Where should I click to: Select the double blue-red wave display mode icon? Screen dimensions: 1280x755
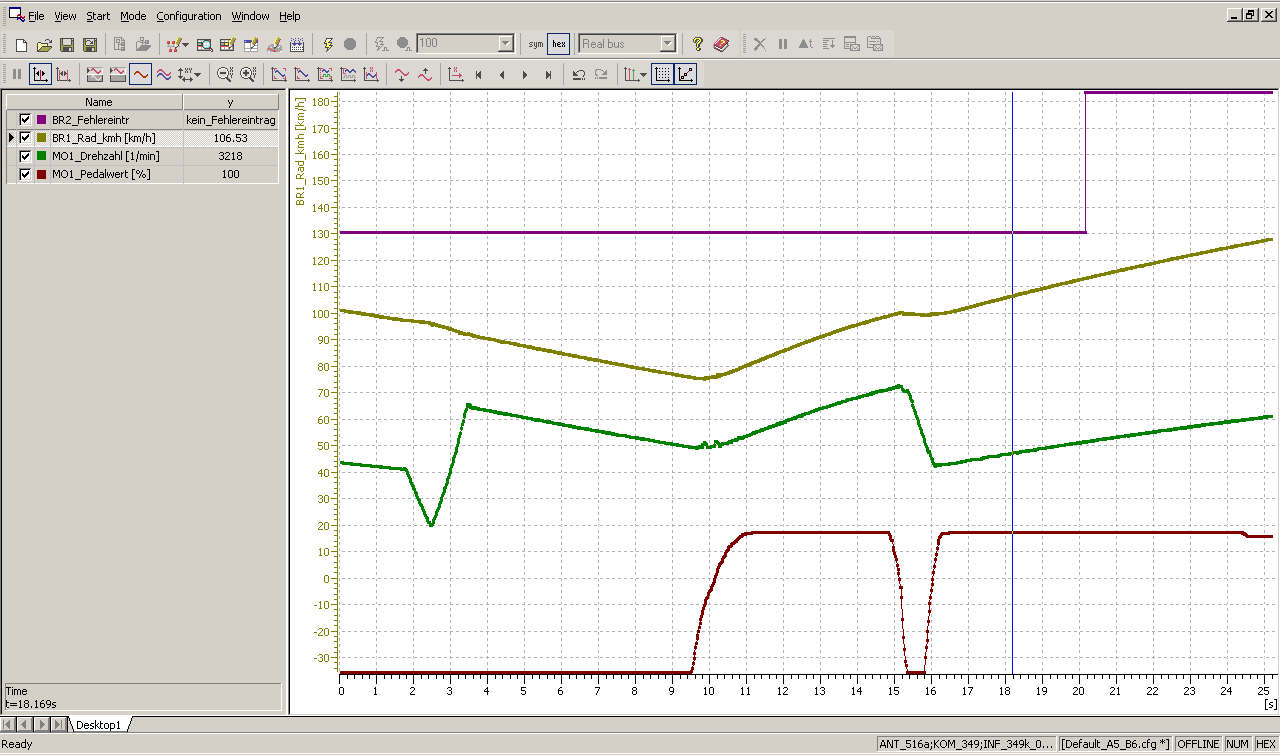tap(164, 74)
